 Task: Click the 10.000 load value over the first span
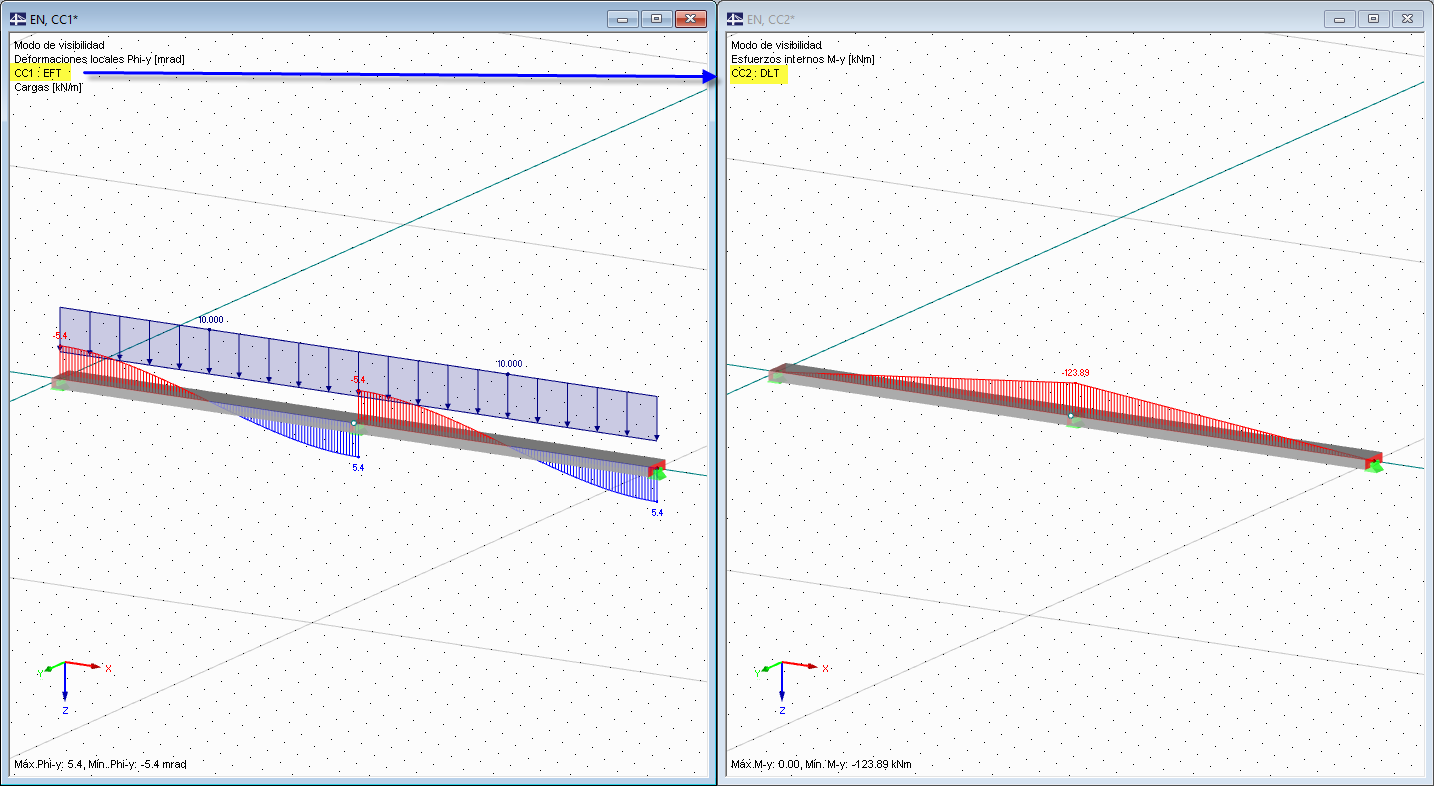(210, 320)
